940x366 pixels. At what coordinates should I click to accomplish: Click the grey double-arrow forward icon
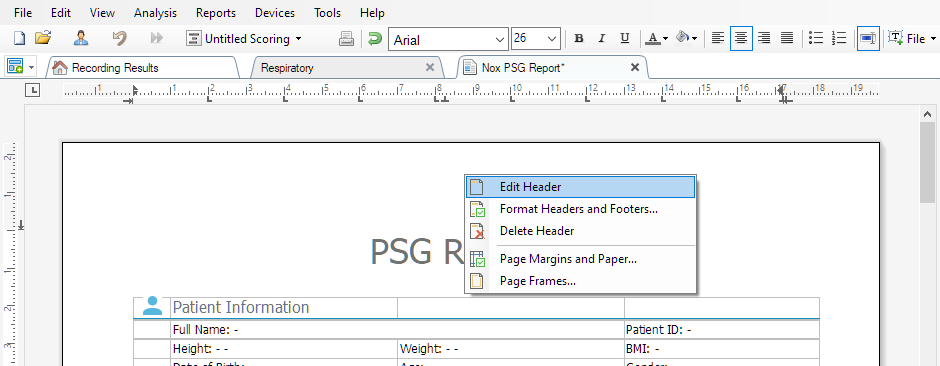156,38
